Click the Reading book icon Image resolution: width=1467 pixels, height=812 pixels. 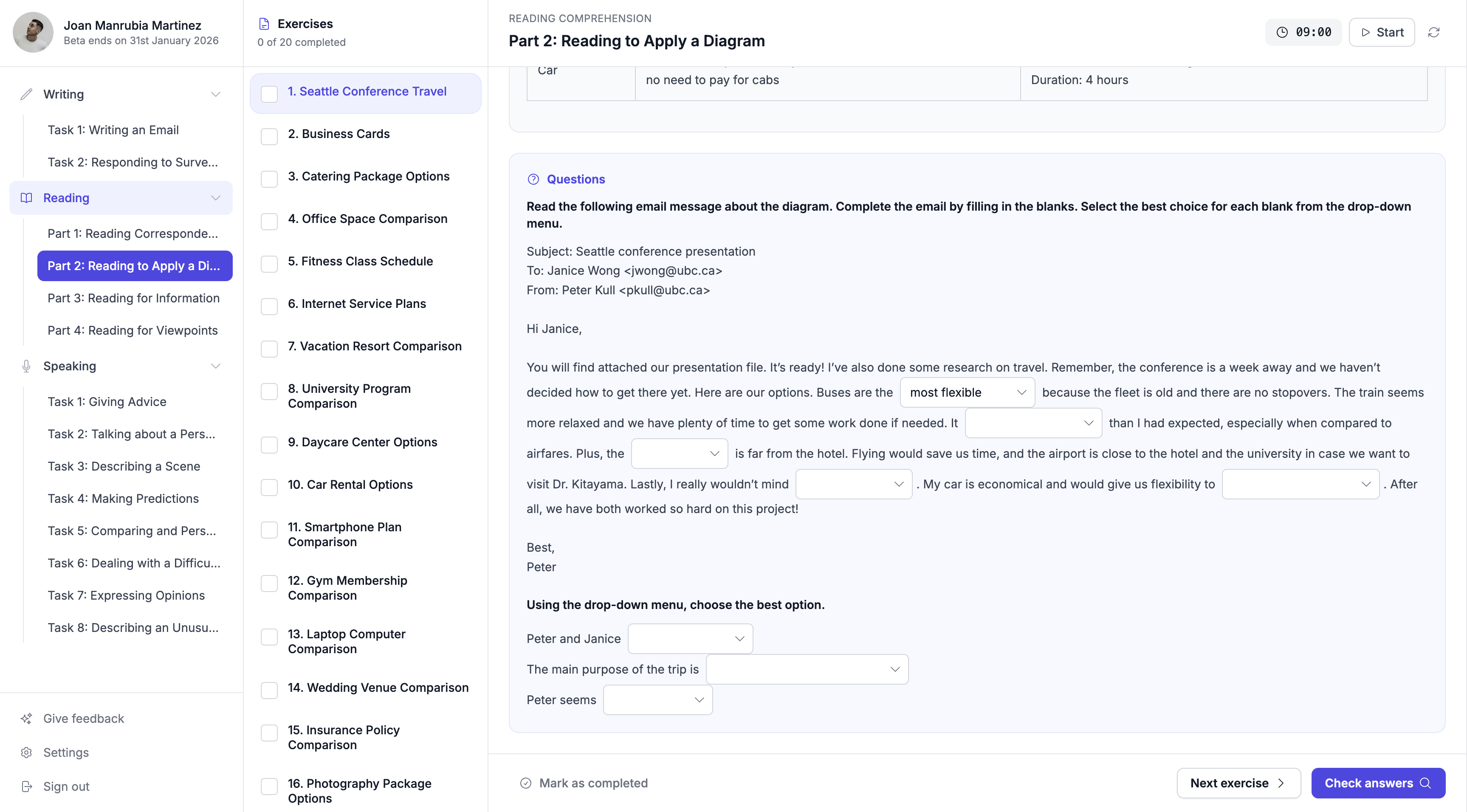point(26,197)
